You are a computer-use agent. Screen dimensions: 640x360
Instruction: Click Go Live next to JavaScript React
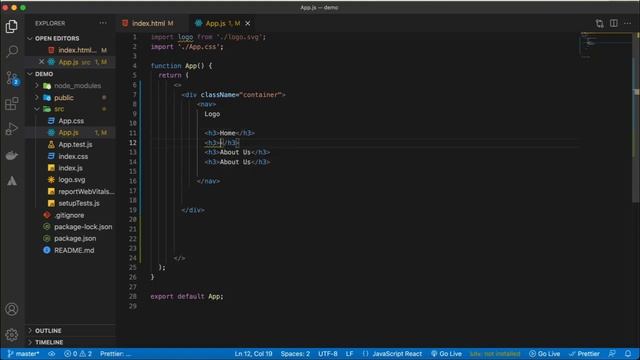point(447,354)
